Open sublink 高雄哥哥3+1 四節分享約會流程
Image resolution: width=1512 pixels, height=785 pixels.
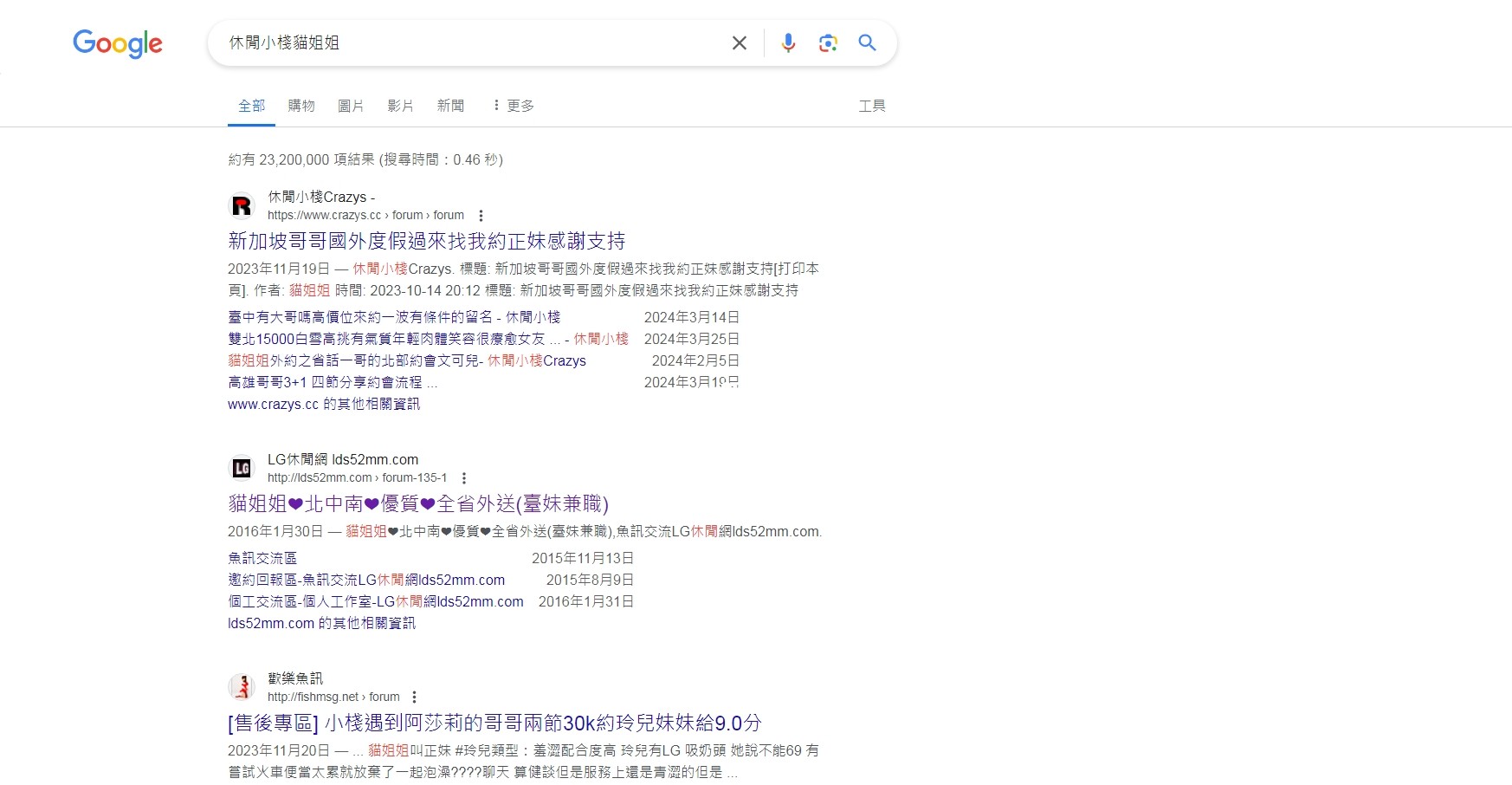point(333,382)
